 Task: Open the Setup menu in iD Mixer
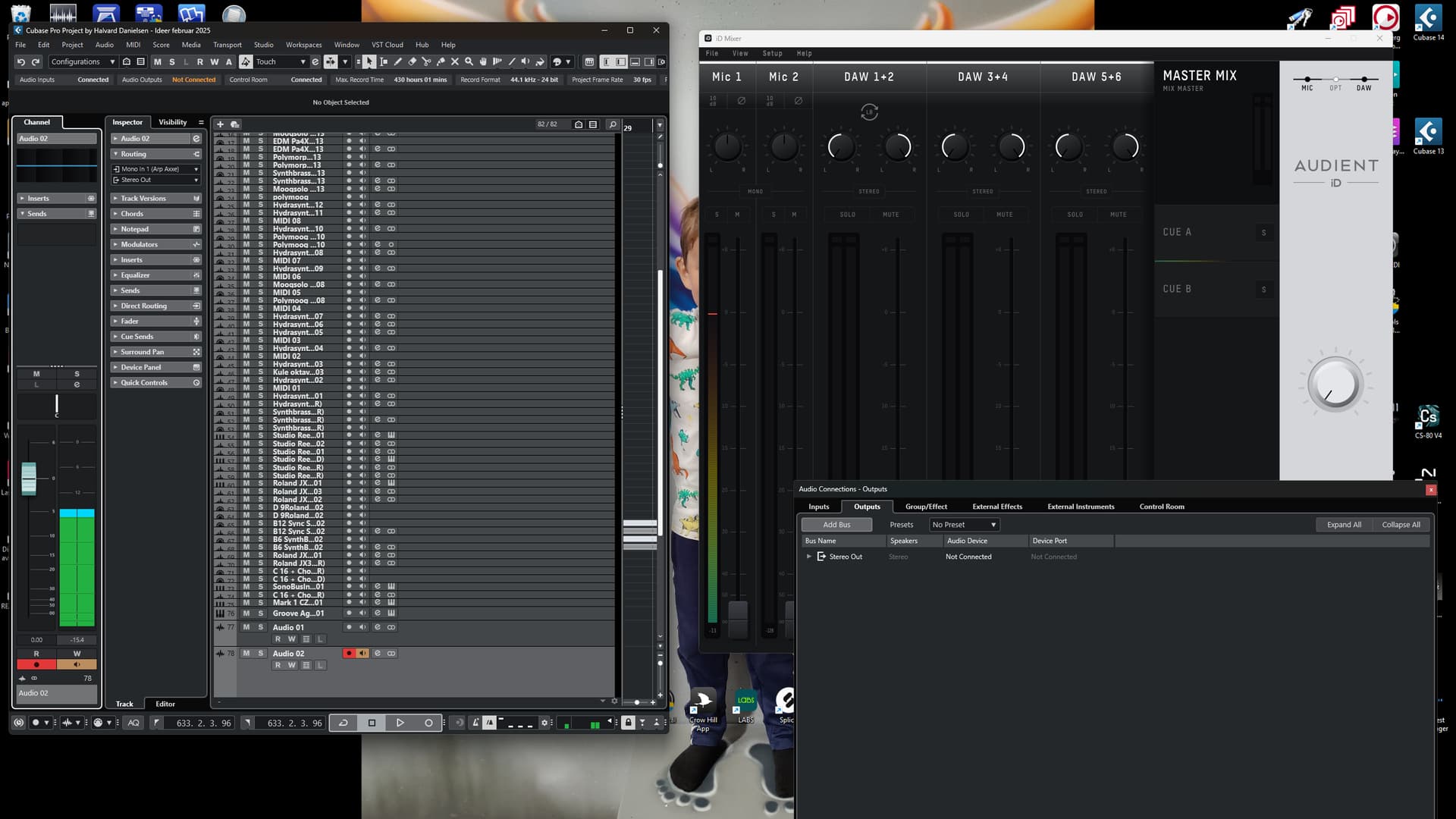click(772, 54)
